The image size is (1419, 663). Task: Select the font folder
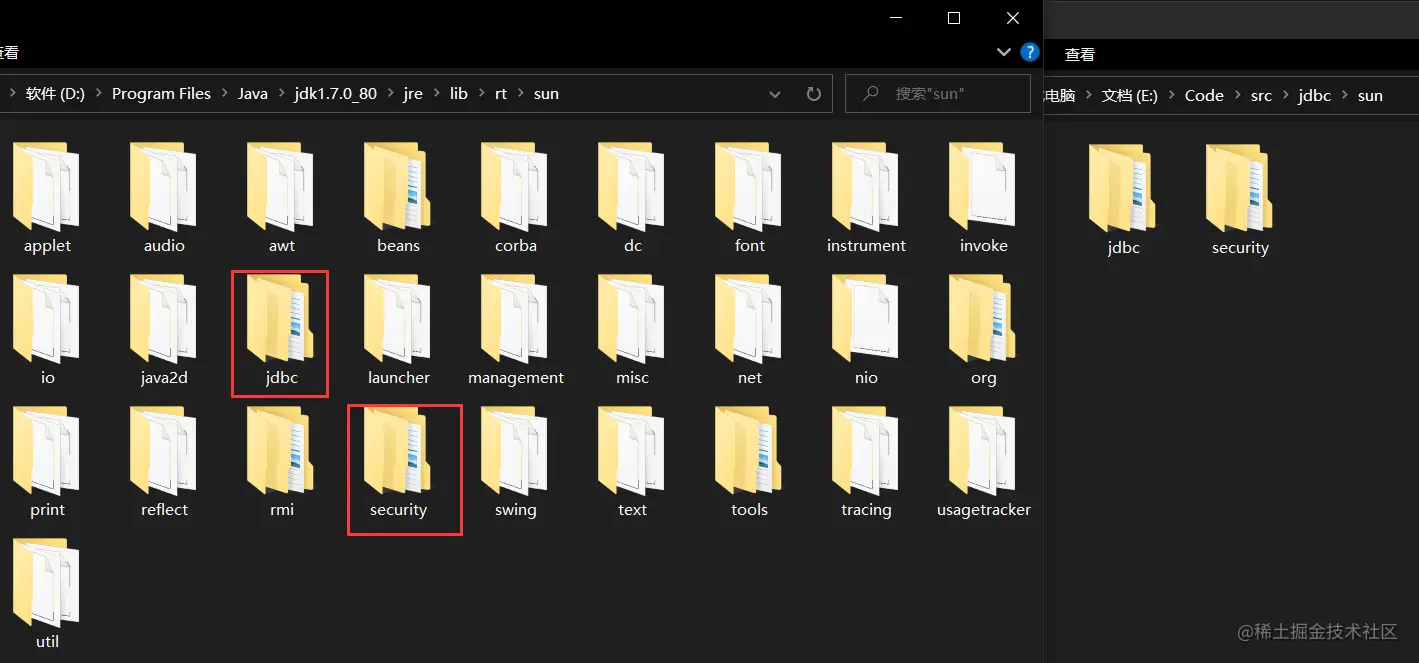[749, 198]
